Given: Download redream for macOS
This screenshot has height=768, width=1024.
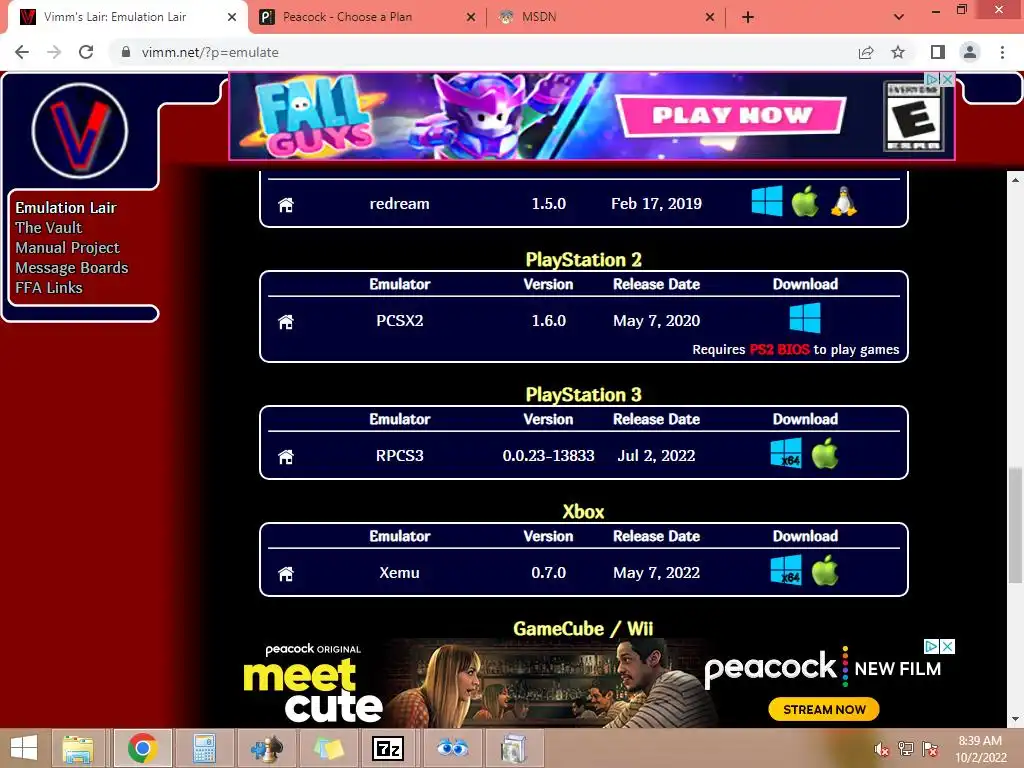Looking at the screenshot, I should pyautogui.click(x=805, y=200).
